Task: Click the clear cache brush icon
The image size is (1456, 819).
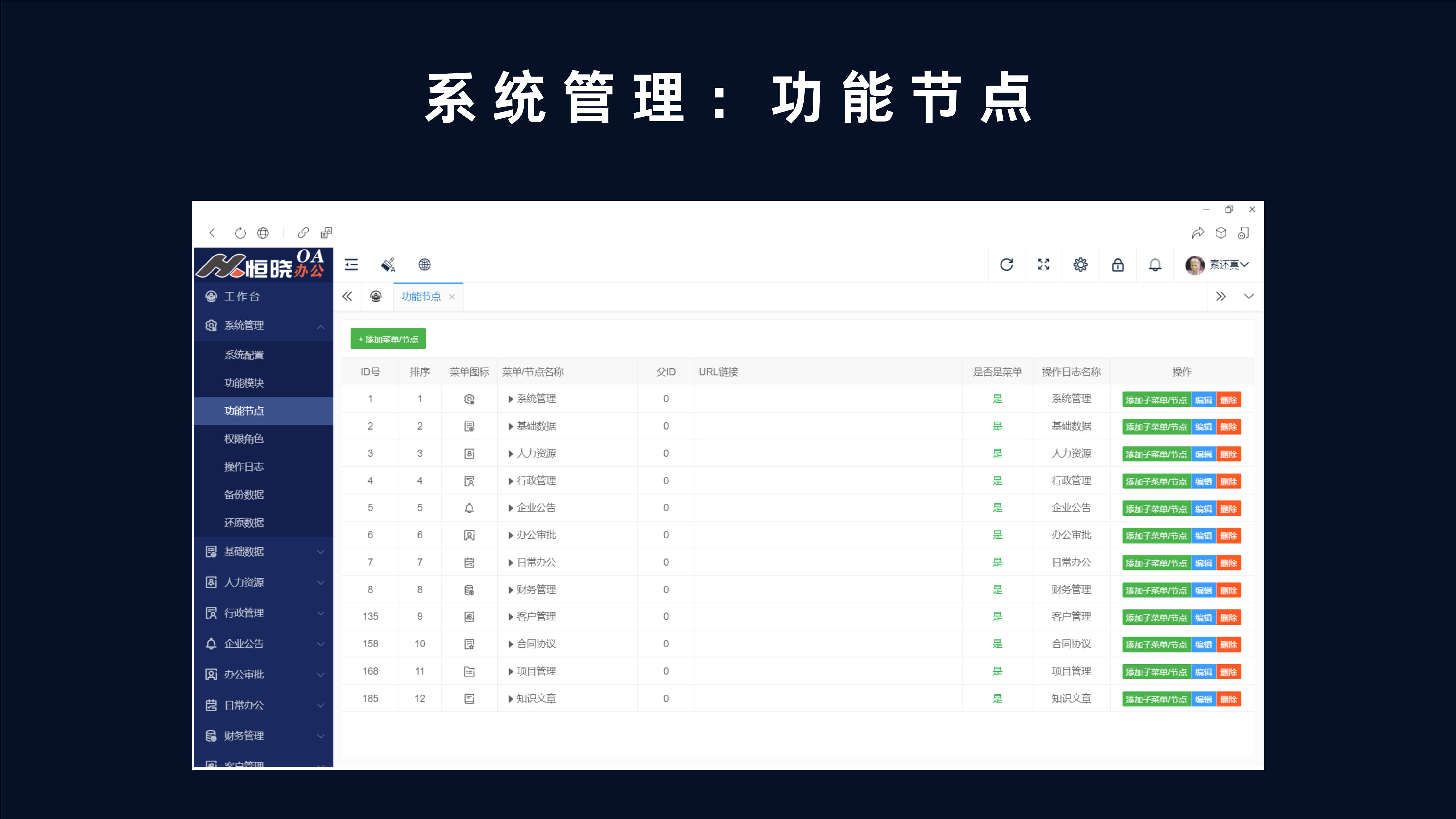Action: point(388,265)
